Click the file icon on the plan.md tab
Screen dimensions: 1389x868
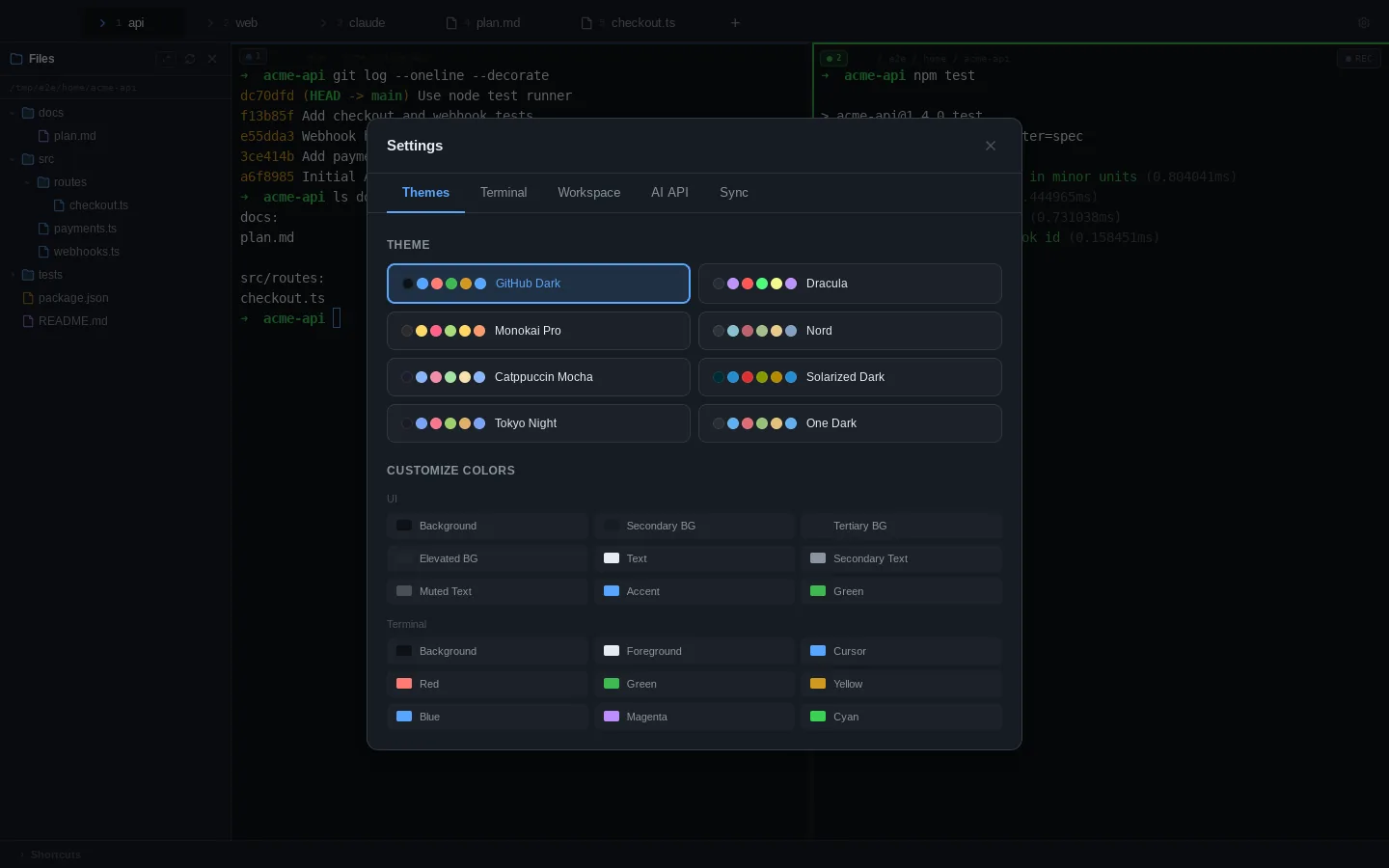tap(451, 23)
